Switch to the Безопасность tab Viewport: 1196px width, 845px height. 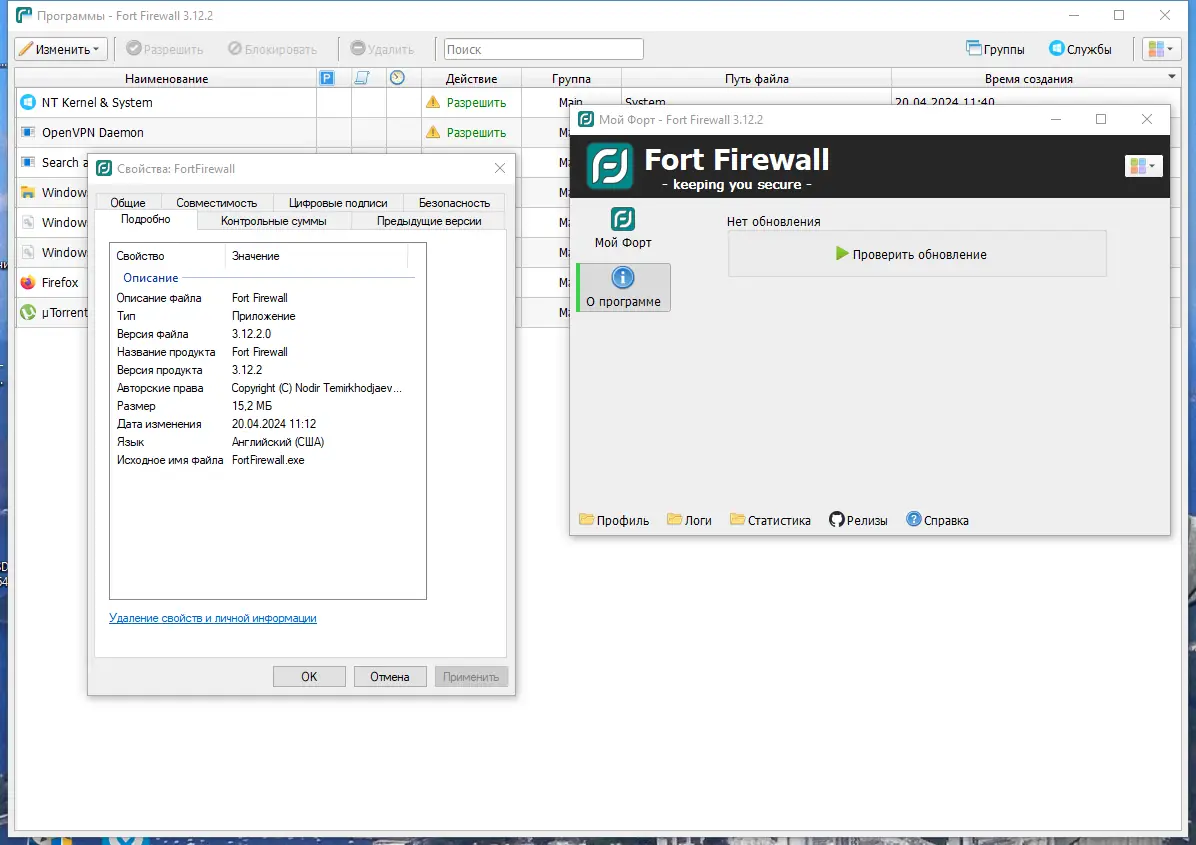(454, 203)
